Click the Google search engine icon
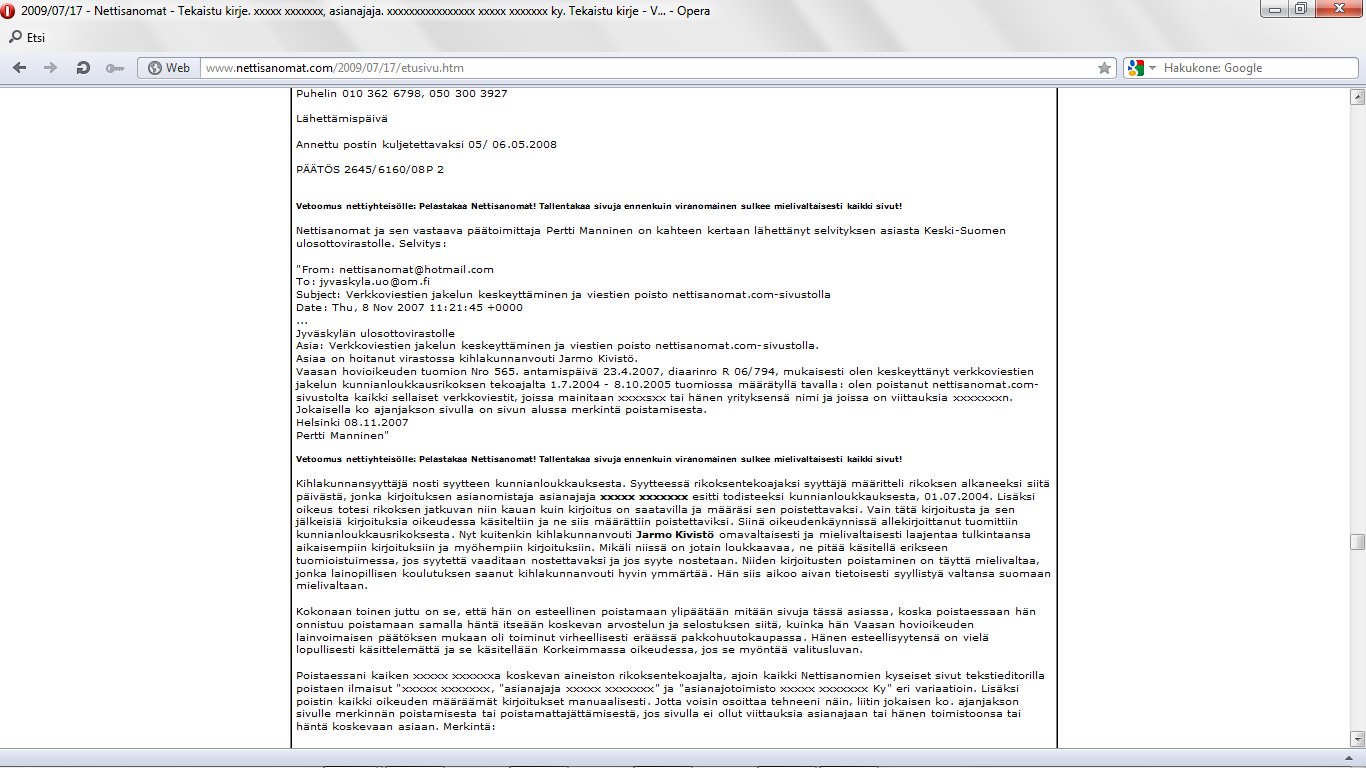 point(1134,68)
